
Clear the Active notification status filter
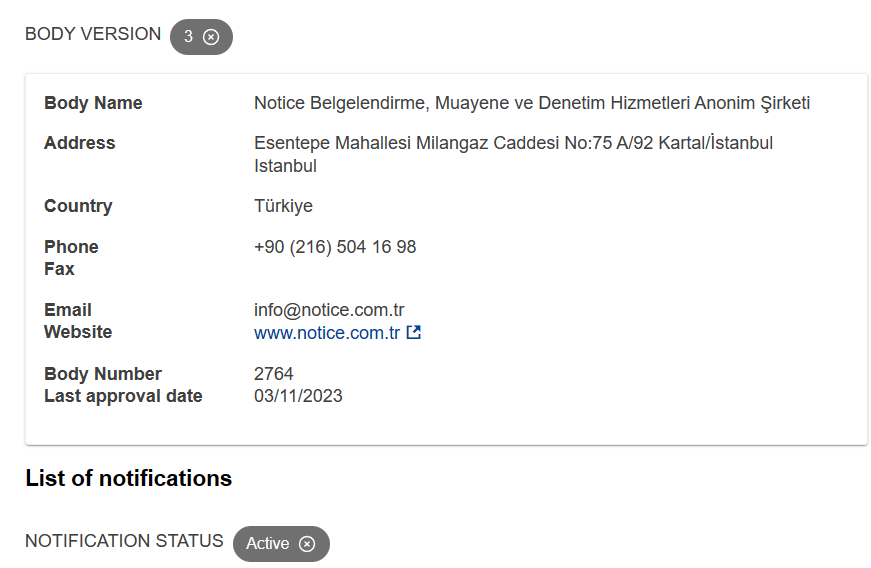(x=307, y=544)
